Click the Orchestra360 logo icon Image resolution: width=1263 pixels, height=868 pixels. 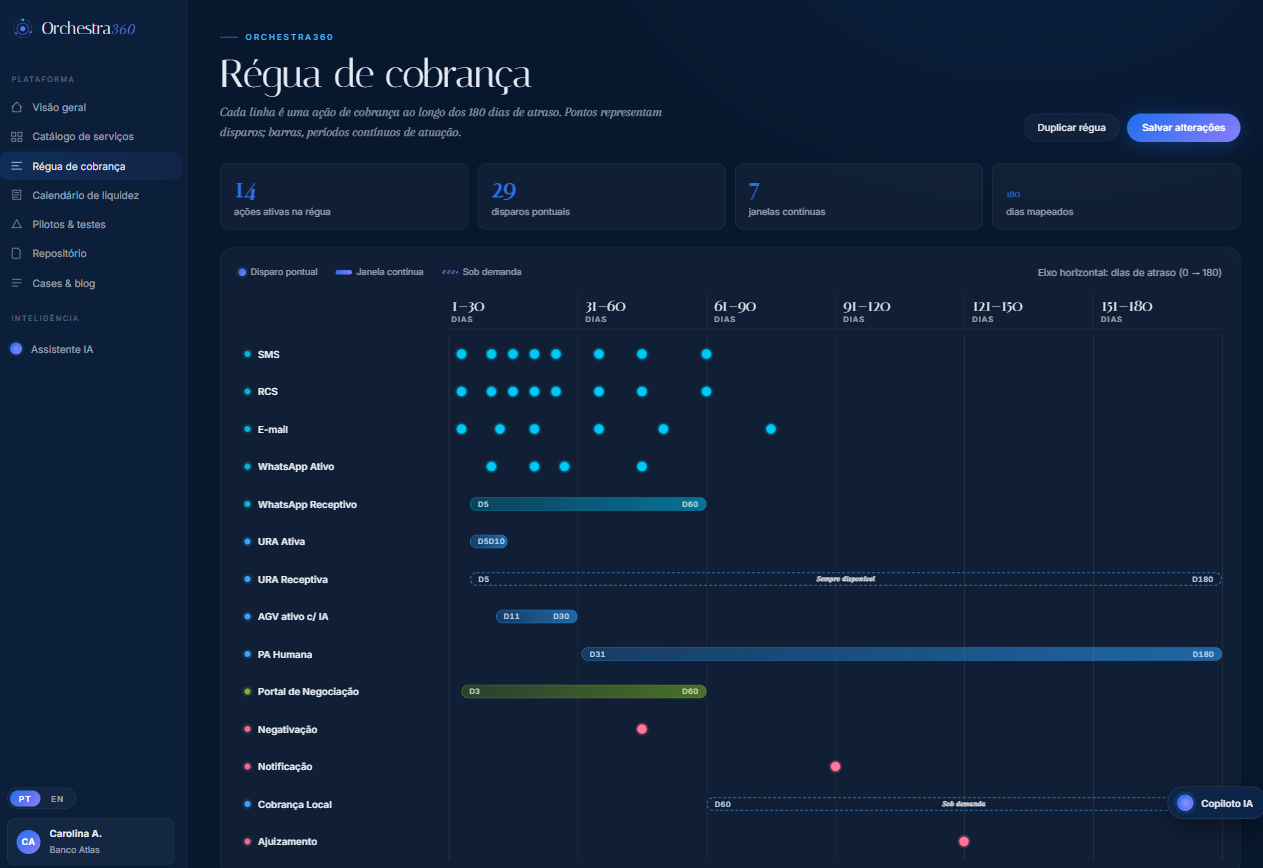pyautogui.click(x=22, y=28)
